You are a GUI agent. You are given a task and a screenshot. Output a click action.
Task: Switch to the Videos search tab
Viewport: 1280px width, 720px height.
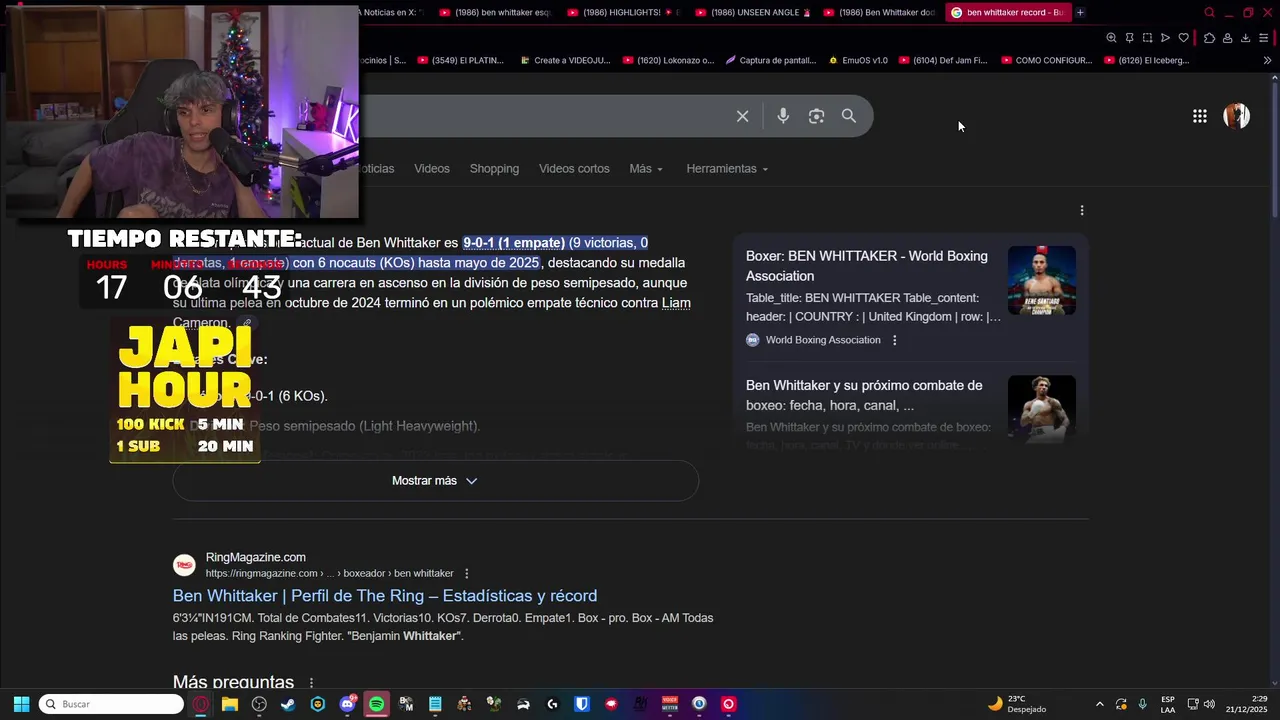[x=432, y=169]
